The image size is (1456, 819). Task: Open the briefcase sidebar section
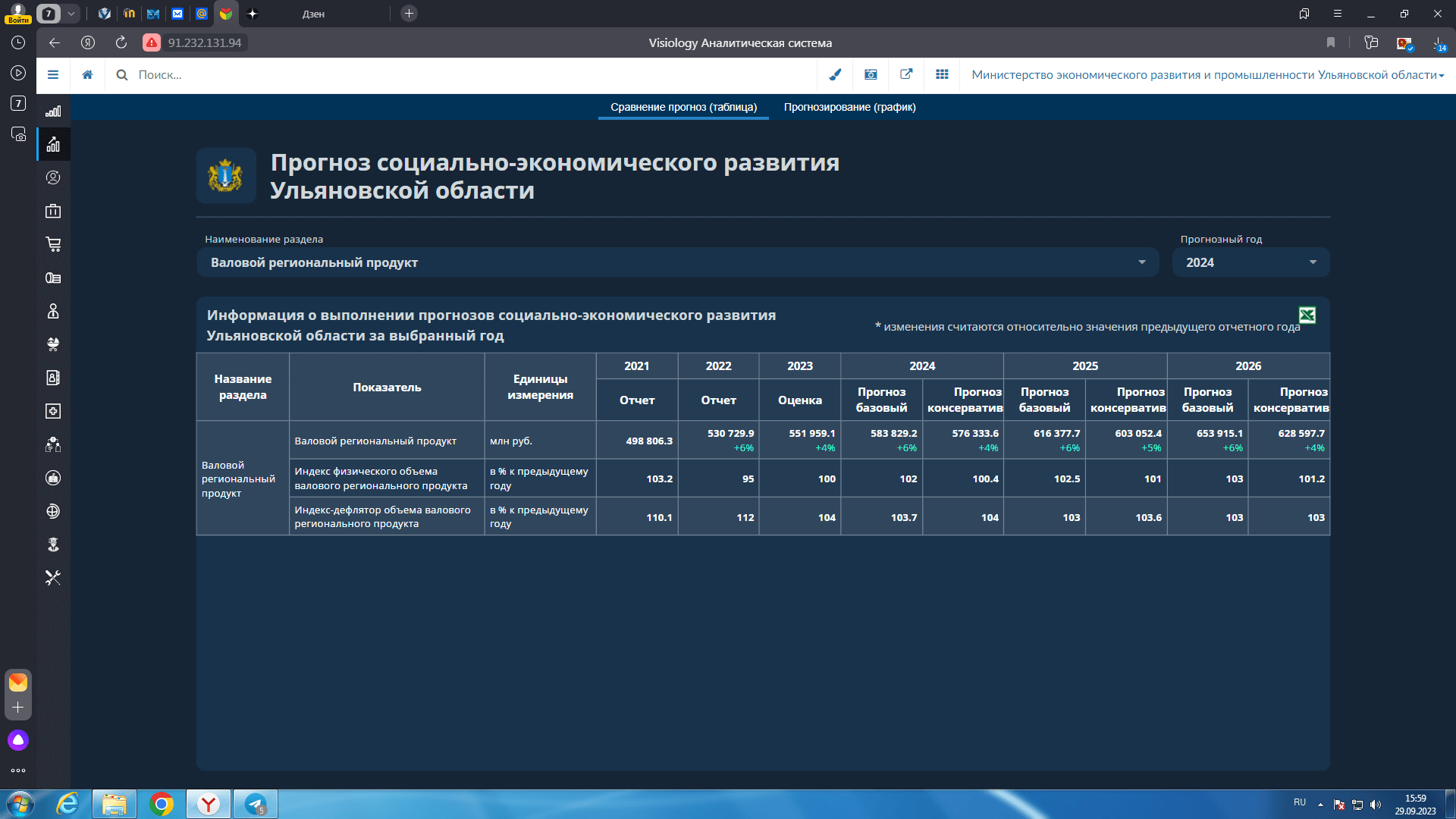point(53,211)
